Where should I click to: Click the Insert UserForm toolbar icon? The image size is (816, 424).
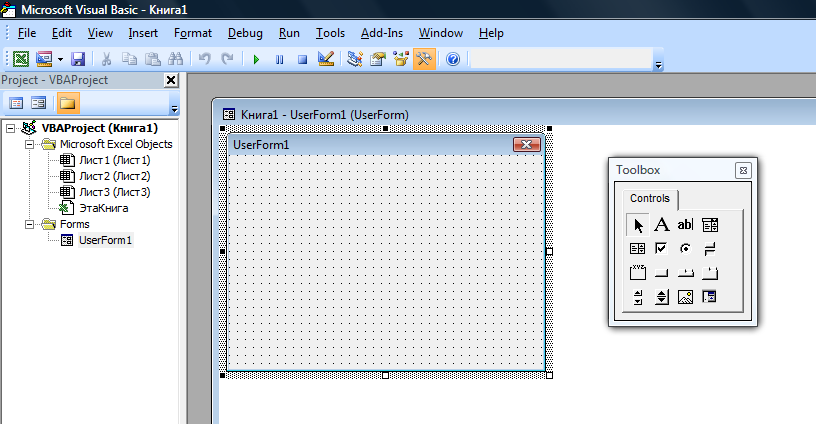(44, 59)
